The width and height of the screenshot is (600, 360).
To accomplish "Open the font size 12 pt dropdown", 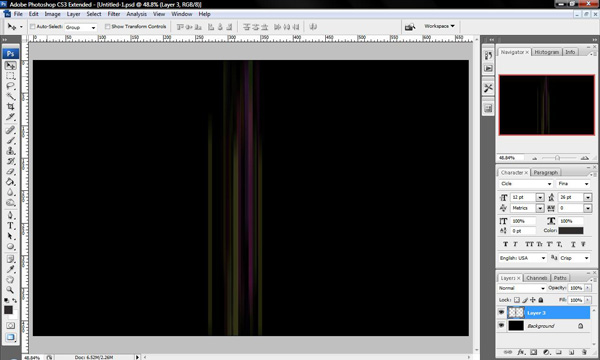I will click(540, 197).
